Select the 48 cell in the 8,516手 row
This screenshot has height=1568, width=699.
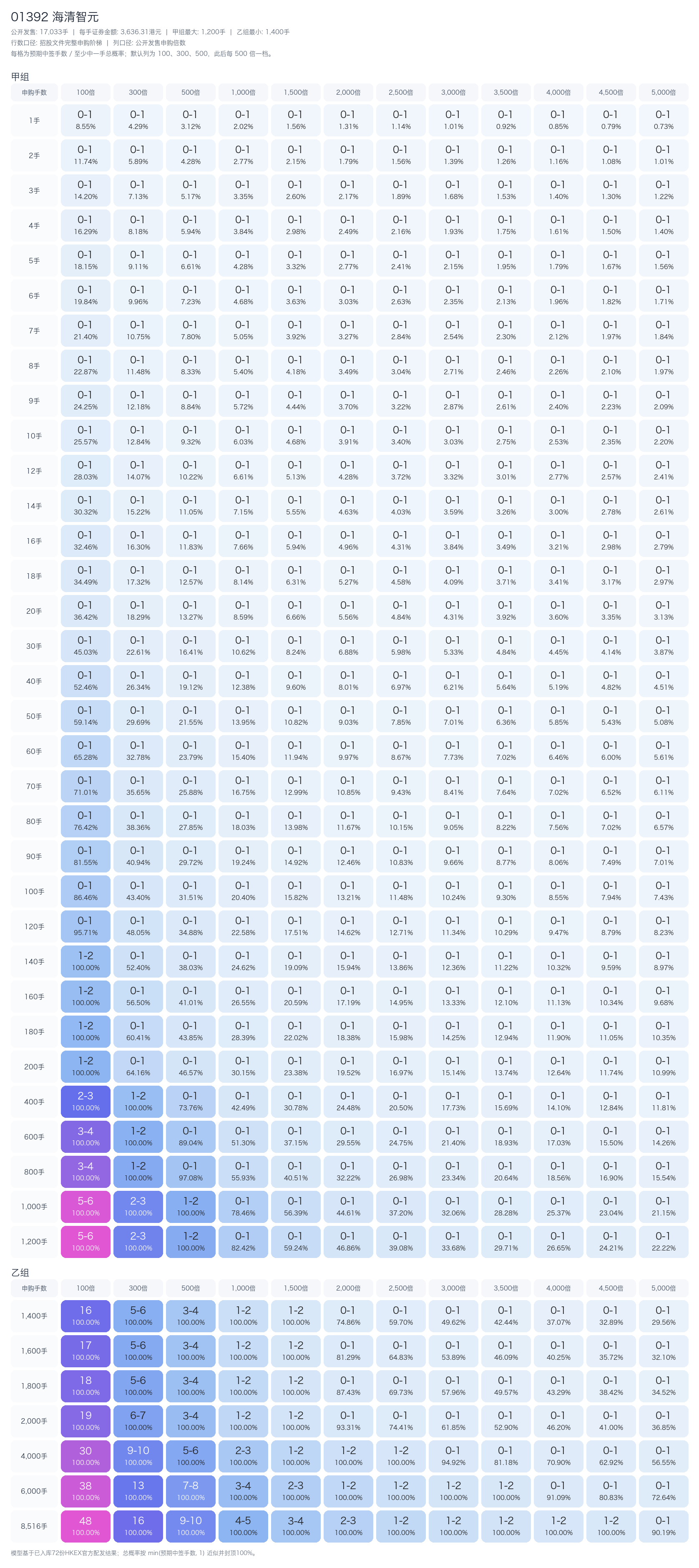click(85, 1526)
